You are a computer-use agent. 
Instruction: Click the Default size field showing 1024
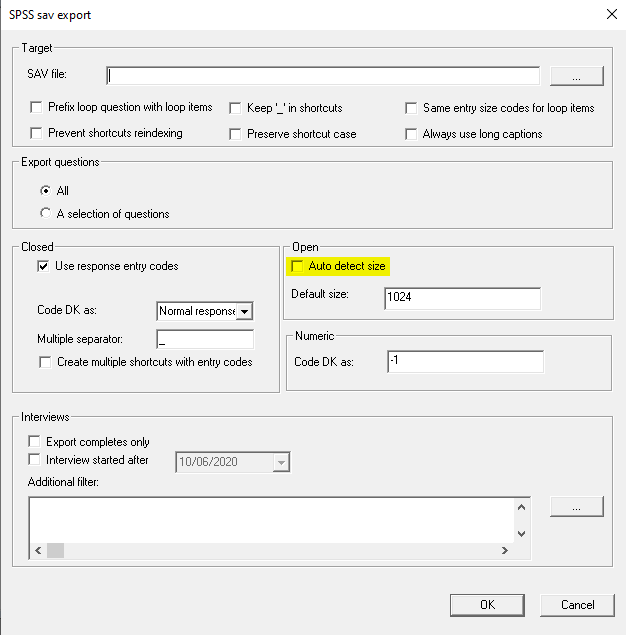tap(462, 298)
